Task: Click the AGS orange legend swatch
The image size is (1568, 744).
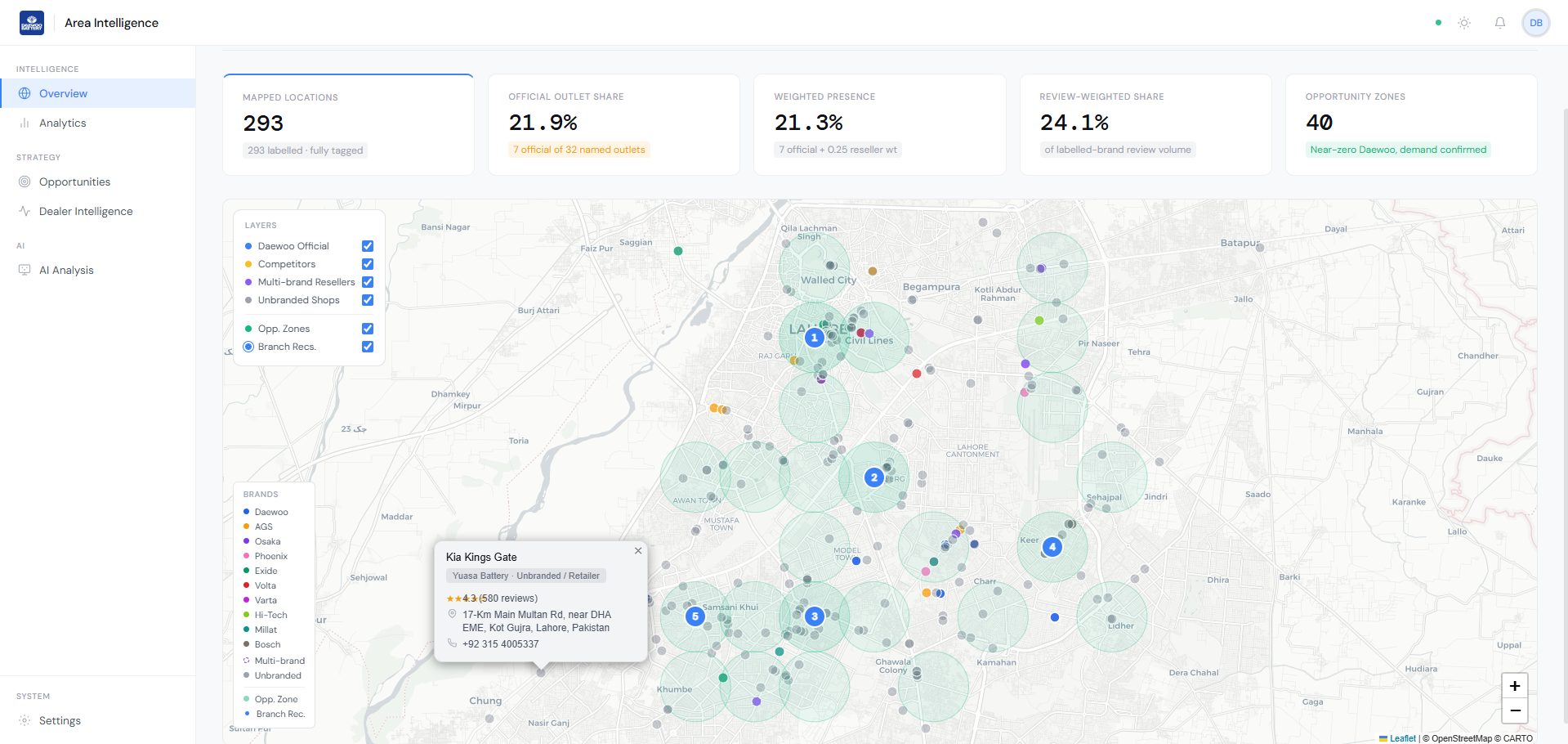Action: pos(246,527)
